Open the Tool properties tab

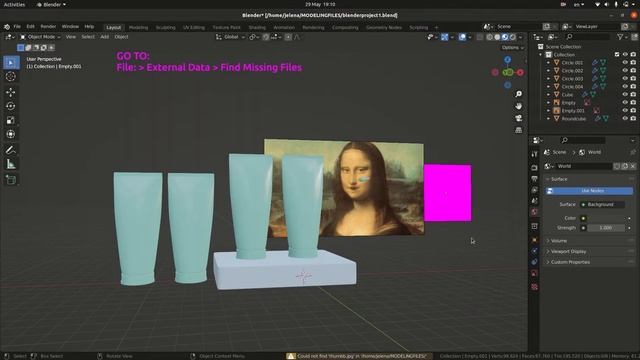[x=534, y=154]
